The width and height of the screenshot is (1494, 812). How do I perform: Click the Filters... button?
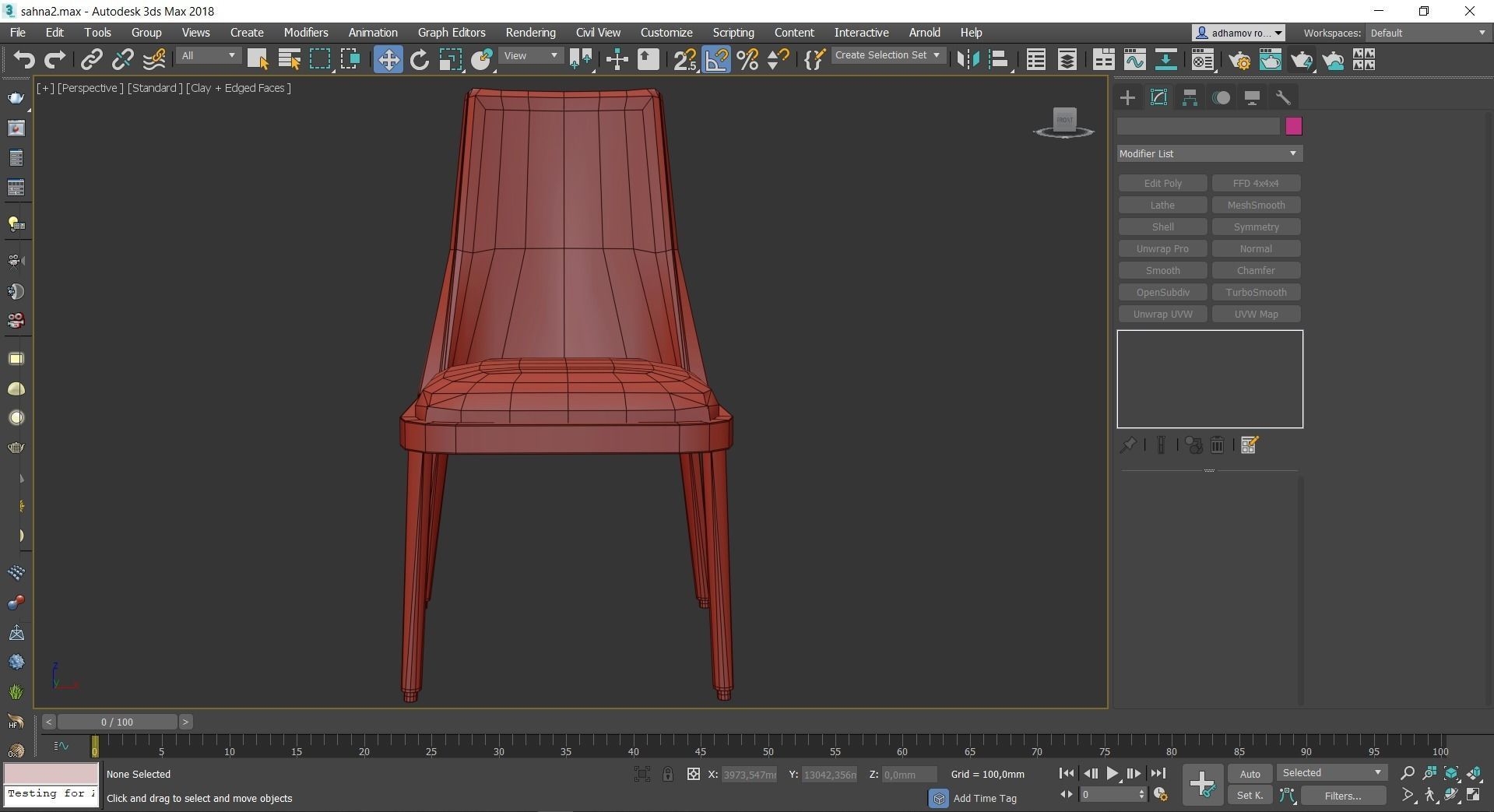[1343, 796]
